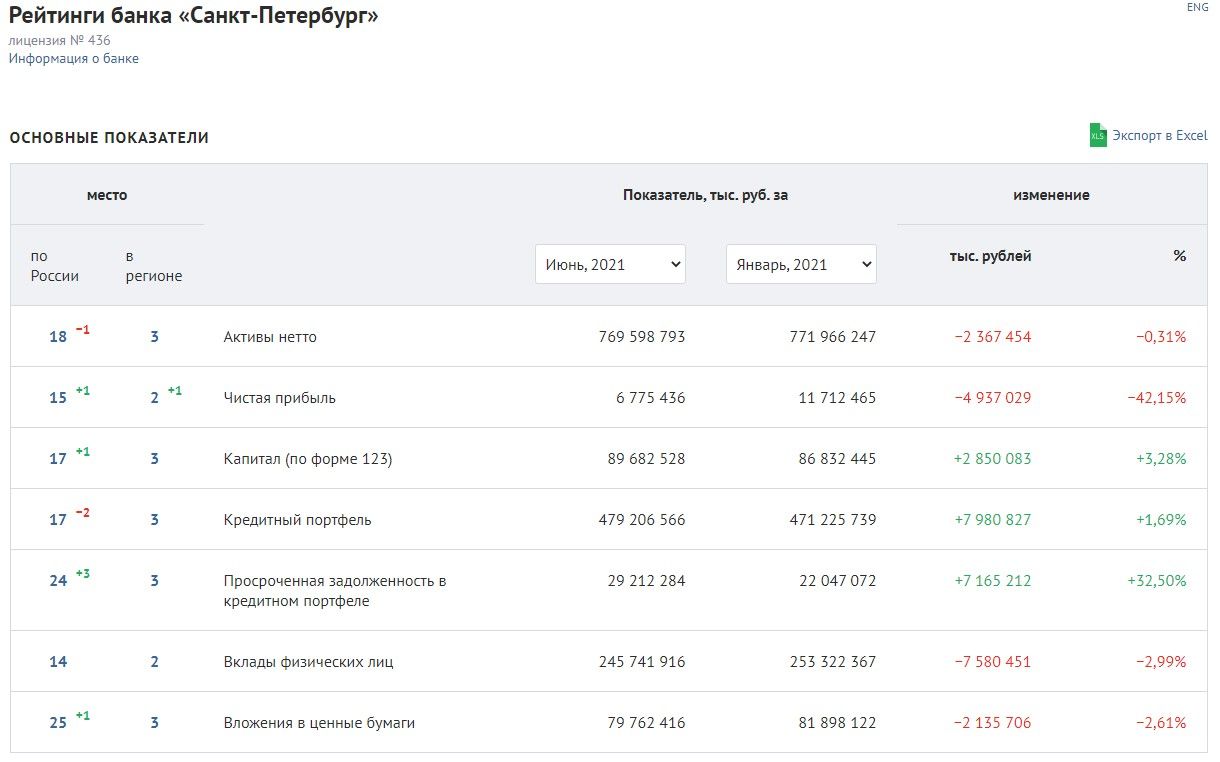Viewport: 1220px width, 762px height.
Task: Click Russia rank 15 for Чистая прибыль
Action: click(x=58, y=398)
